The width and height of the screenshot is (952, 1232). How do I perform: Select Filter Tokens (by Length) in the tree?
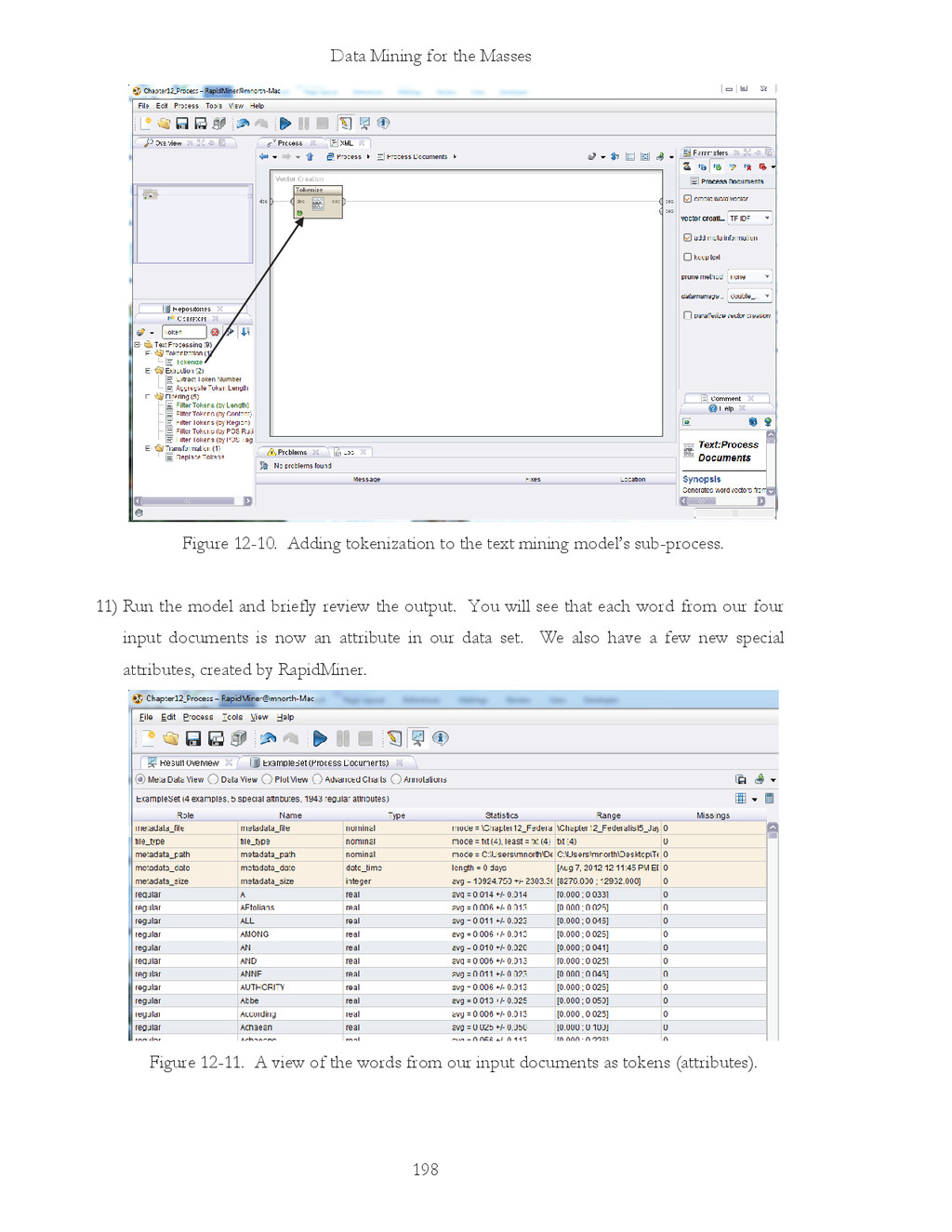[x=212, y=405]
